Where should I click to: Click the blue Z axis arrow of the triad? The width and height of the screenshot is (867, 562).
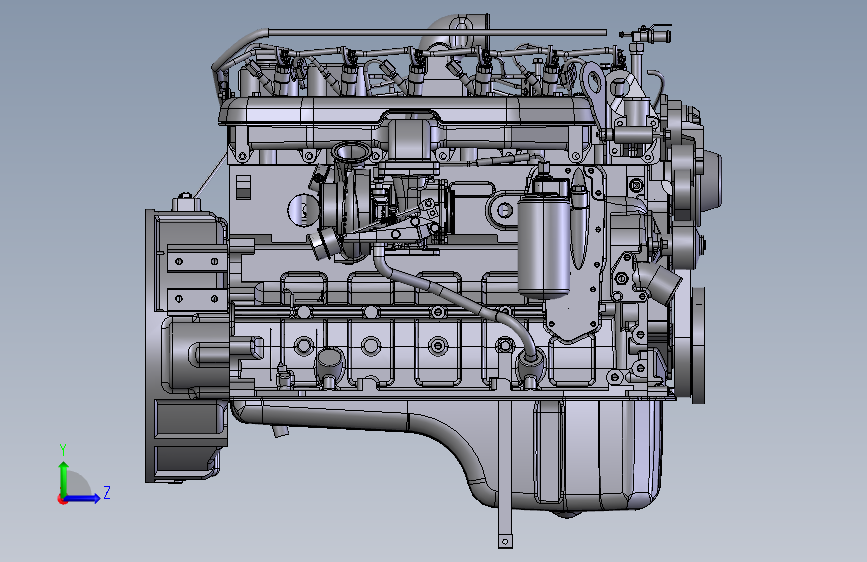[83, 498]
